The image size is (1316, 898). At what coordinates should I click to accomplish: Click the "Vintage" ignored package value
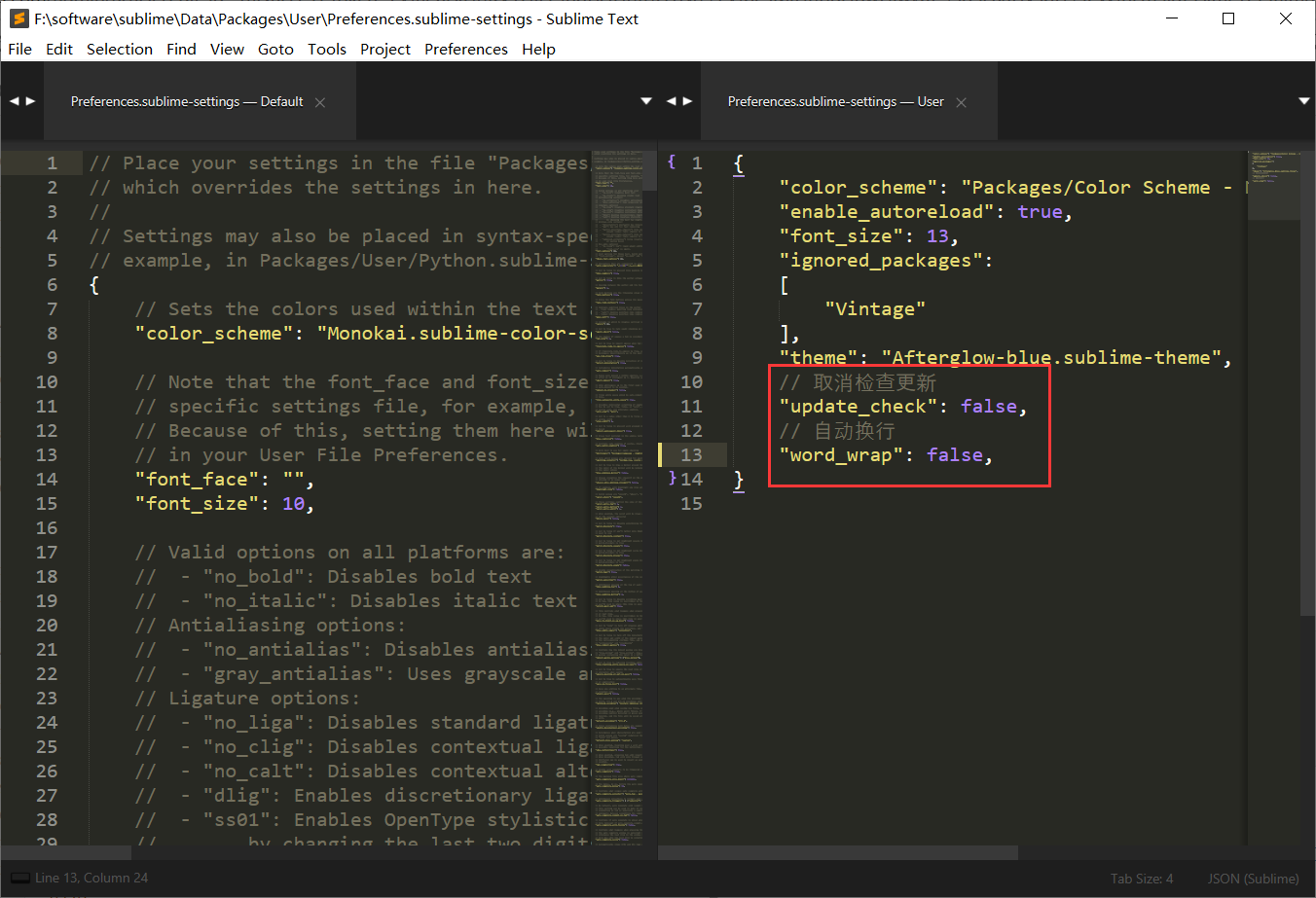coord(875,308)
